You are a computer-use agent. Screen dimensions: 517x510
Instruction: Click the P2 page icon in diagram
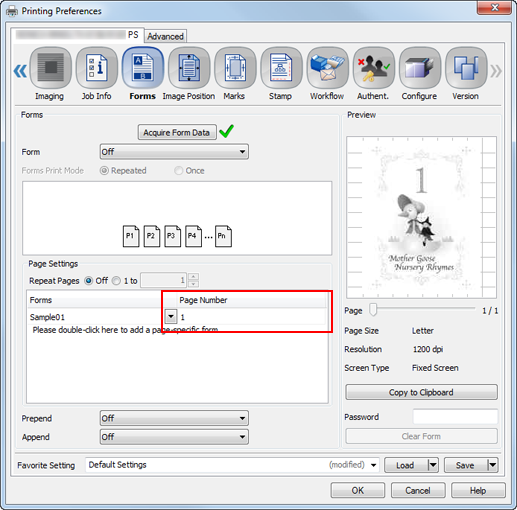tap(152, 236)
